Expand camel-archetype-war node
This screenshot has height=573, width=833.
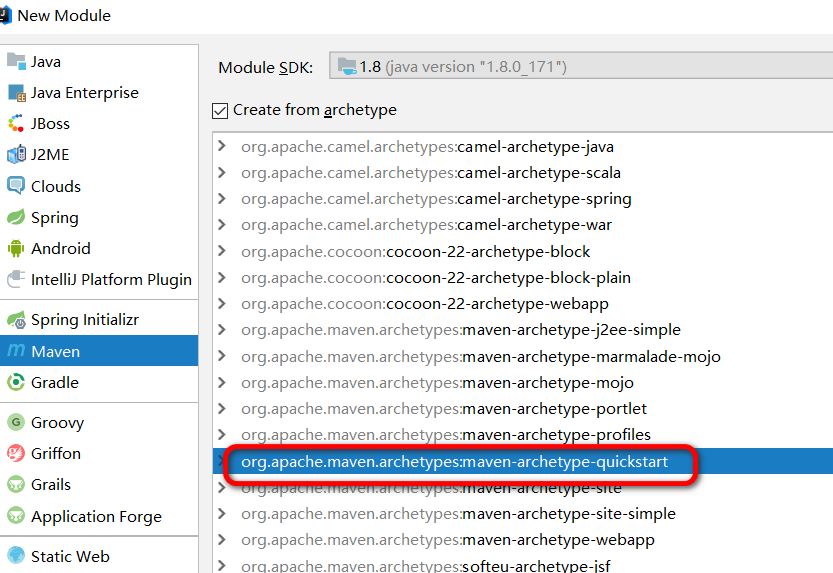222,225
